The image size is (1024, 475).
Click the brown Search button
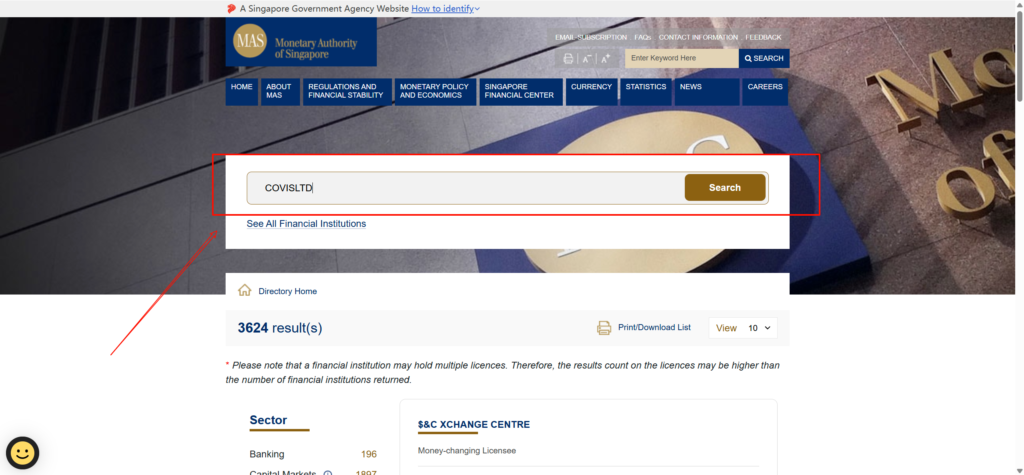pyautogui.click(x=725, y=188)
